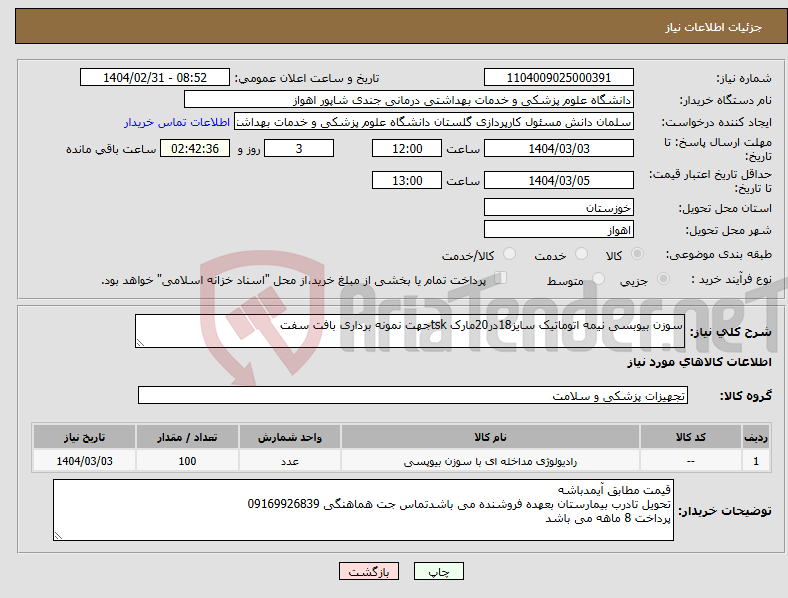Click the چاپ (print) button
The width and height of the screenshot is (788, 598).
pyautogui.click(x=438, y=571)
